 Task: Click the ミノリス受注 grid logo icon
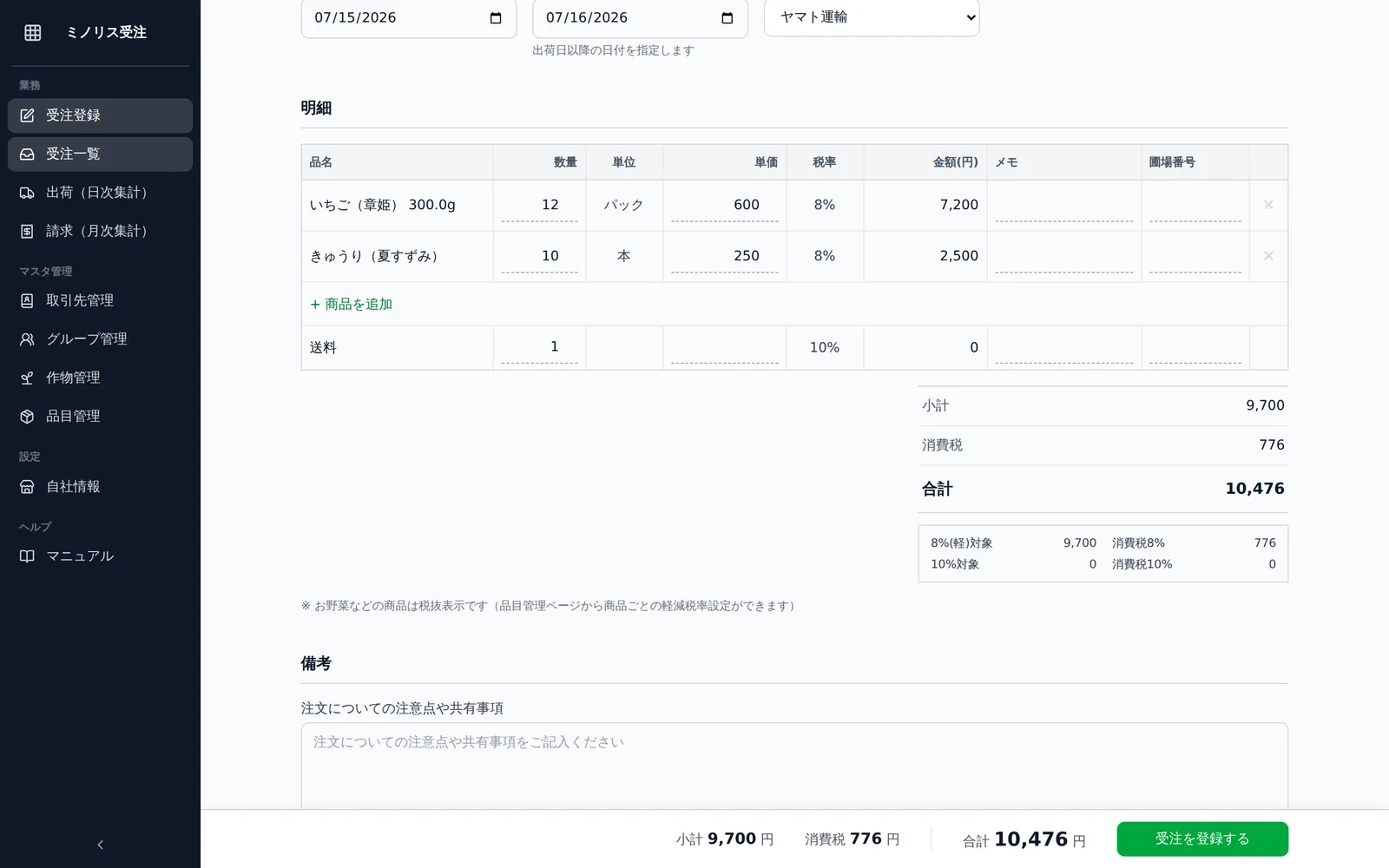coord(33,32)
